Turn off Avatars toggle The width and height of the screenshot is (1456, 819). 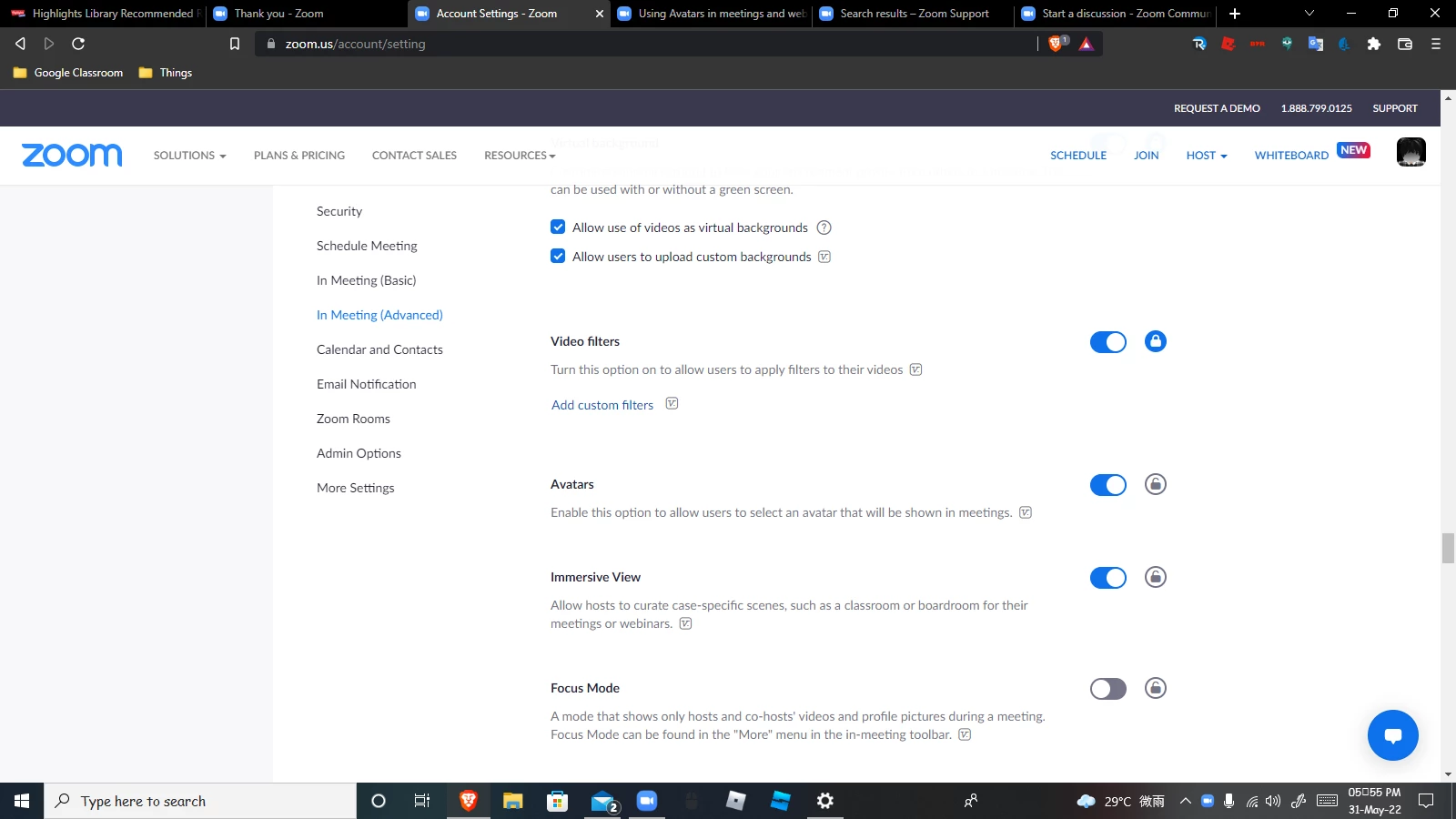click(1108, 485)
